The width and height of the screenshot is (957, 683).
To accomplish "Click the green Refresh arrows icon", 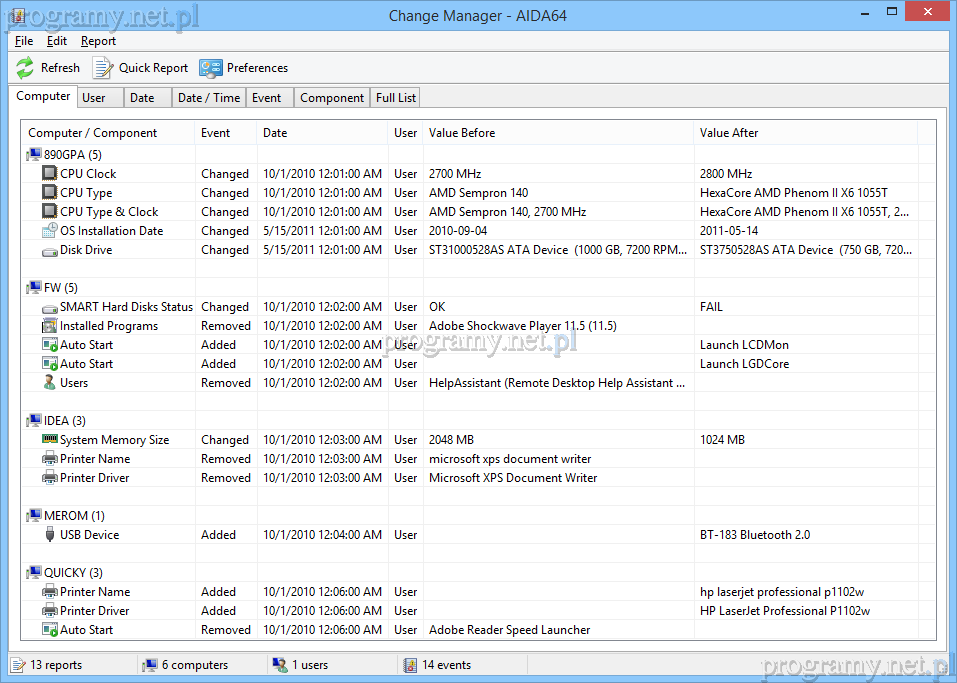I will pyautogui.click(x=25, y=68).
